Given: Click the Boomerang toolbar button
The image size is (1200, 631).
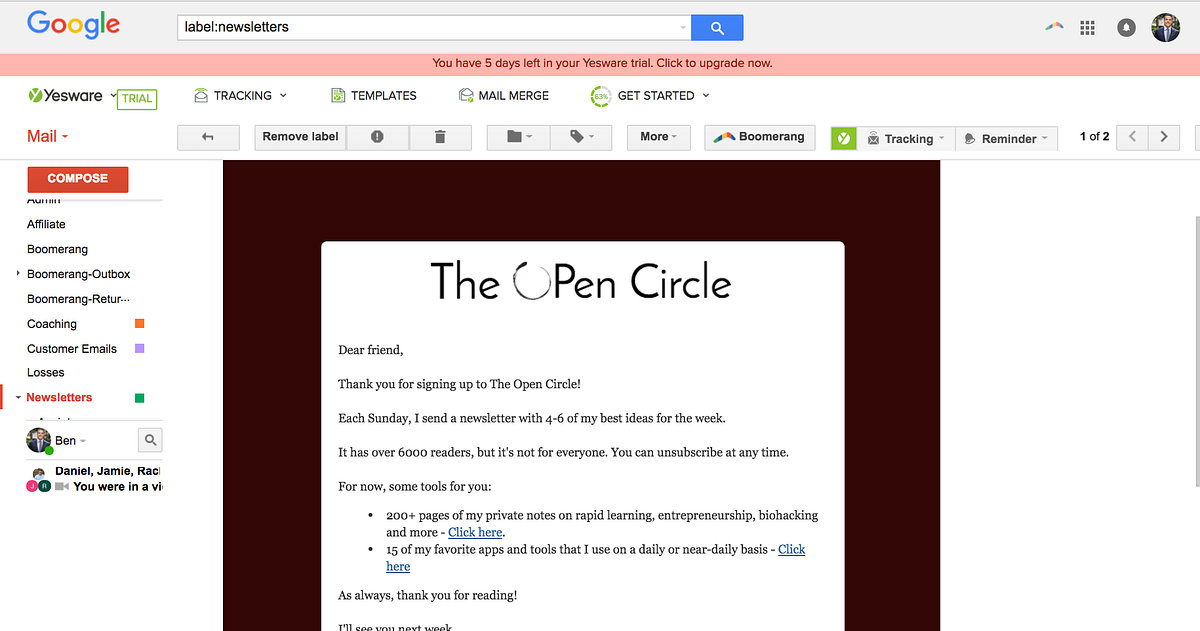Looking at the screenshot, I should 760,137.
